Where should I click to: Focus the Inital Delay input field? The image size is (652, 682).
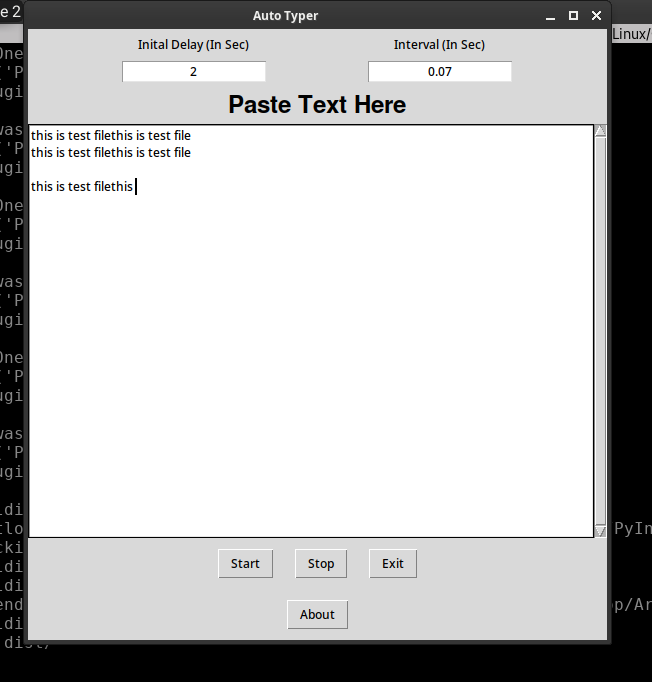(x=194, y=72)
